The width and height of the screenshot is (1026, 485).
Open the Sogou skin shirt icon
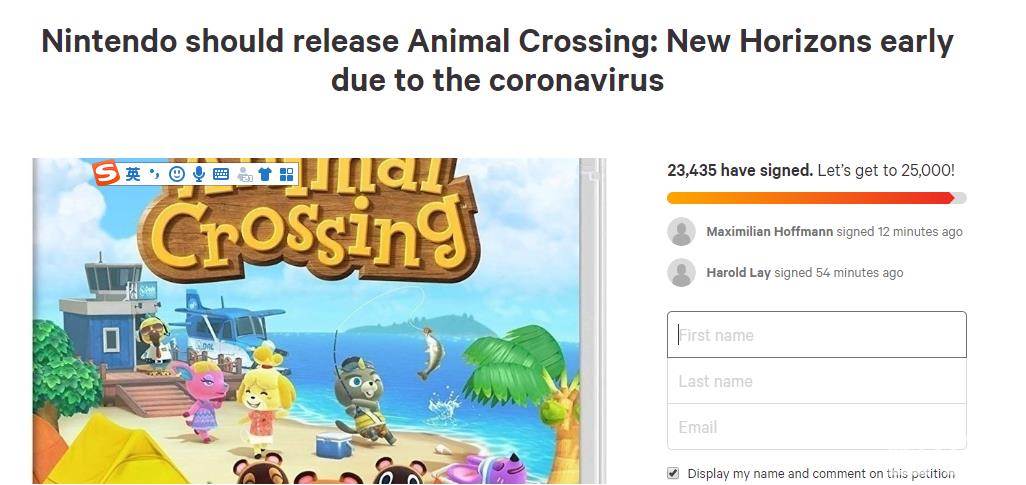(x=265, y=174)
